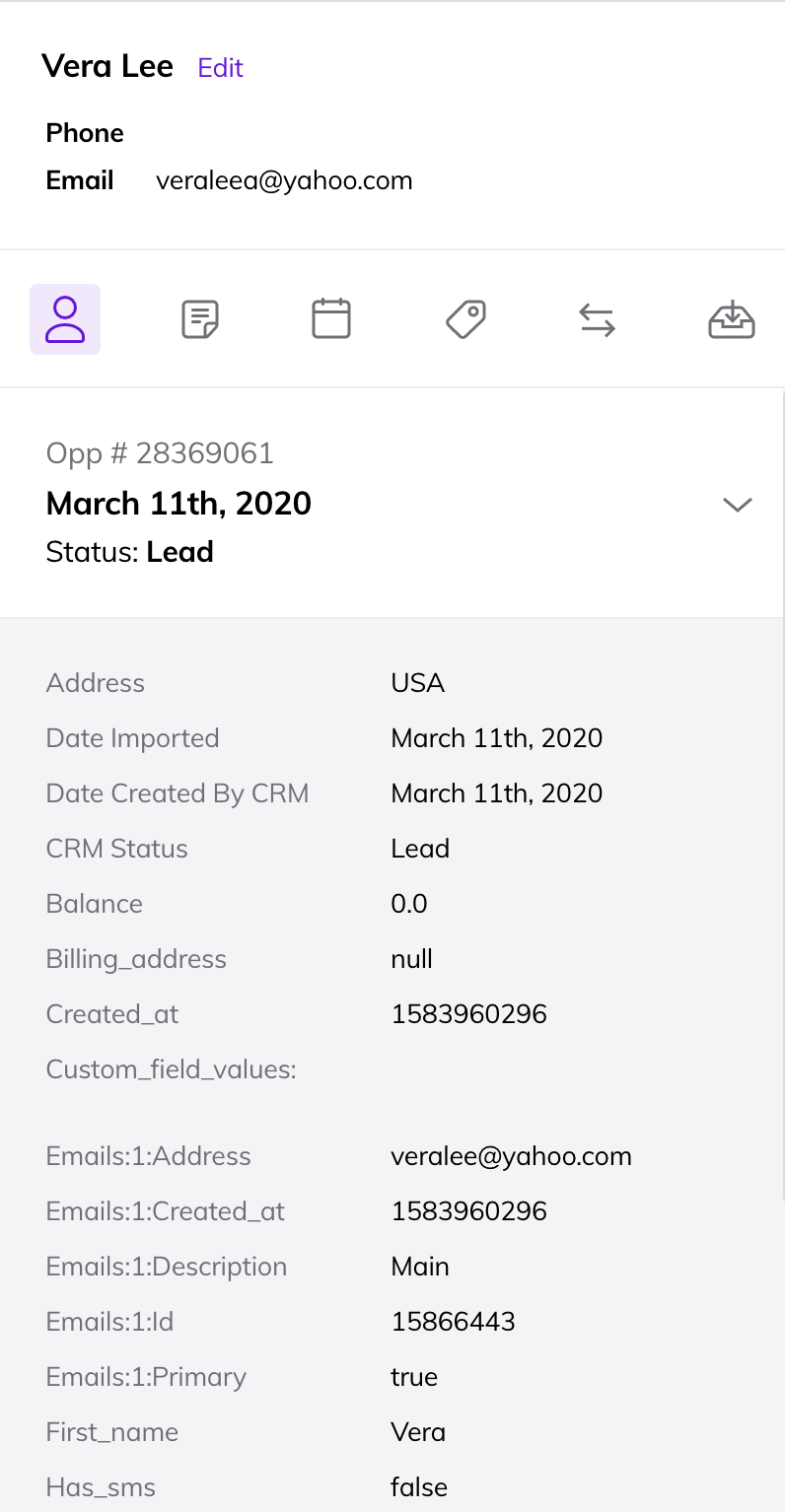Click the Emails:1:Id value 15866443
Screen dimensions: 785x1512
pos(453,1322)
